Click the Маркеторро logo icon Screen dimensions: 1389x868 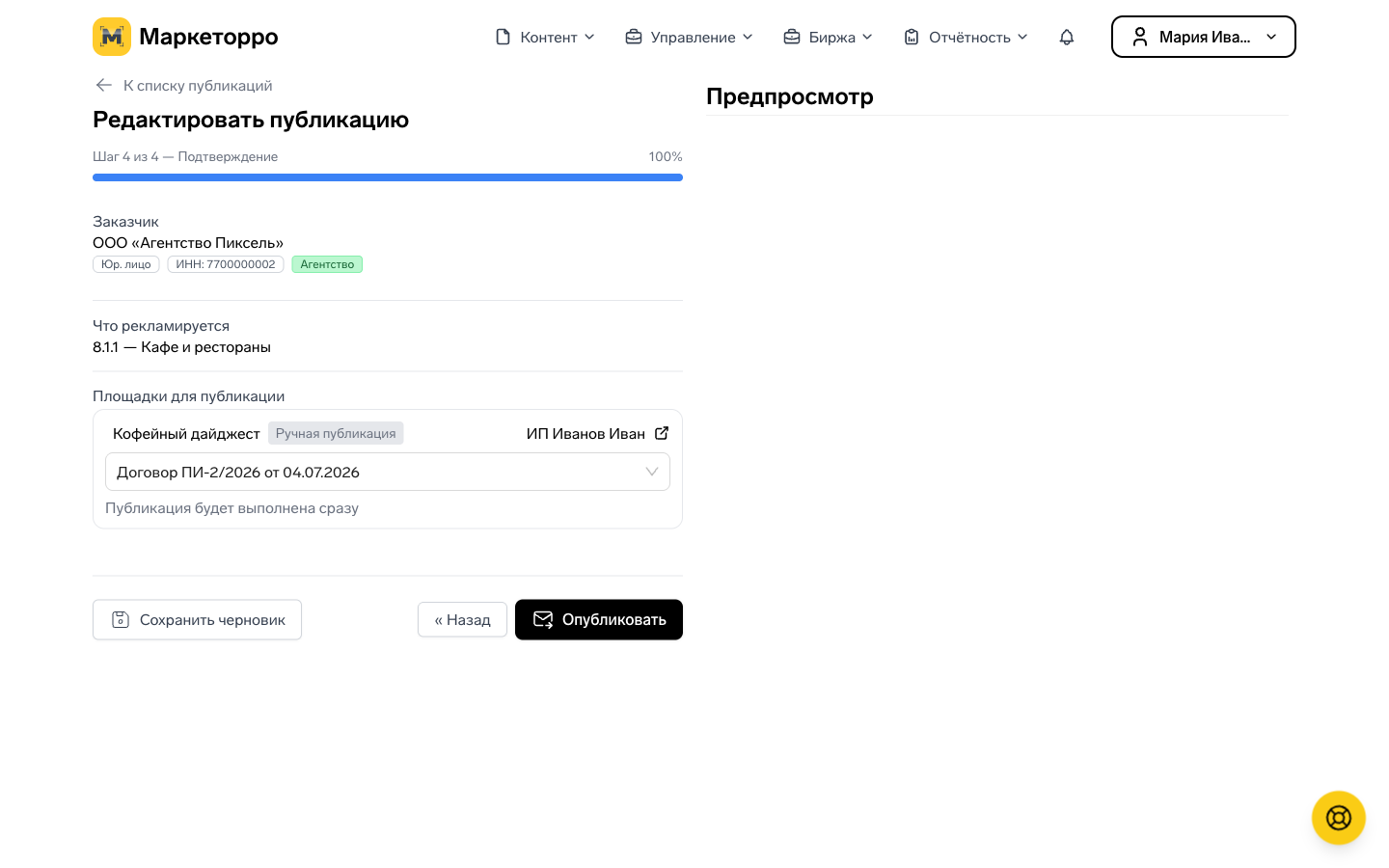[112, 37]
